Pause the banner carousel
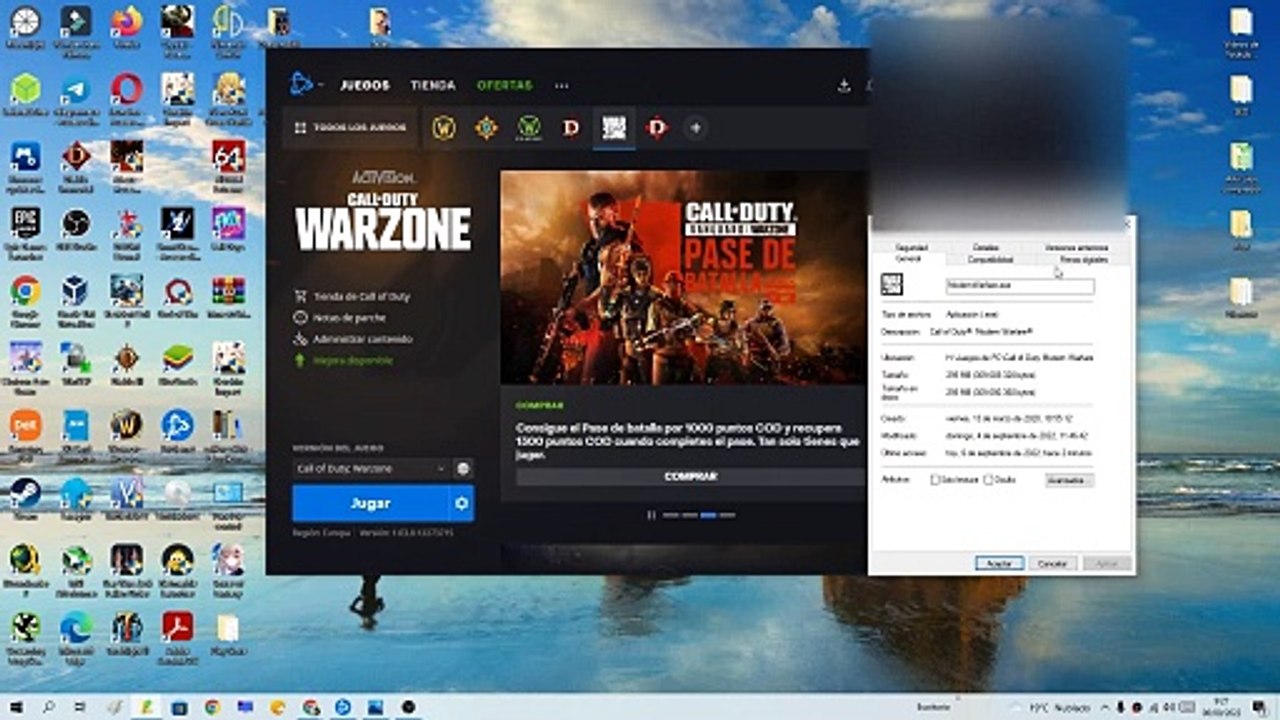Image resolution: width=1280 pixels, height=720 pixels. (651, 515)
